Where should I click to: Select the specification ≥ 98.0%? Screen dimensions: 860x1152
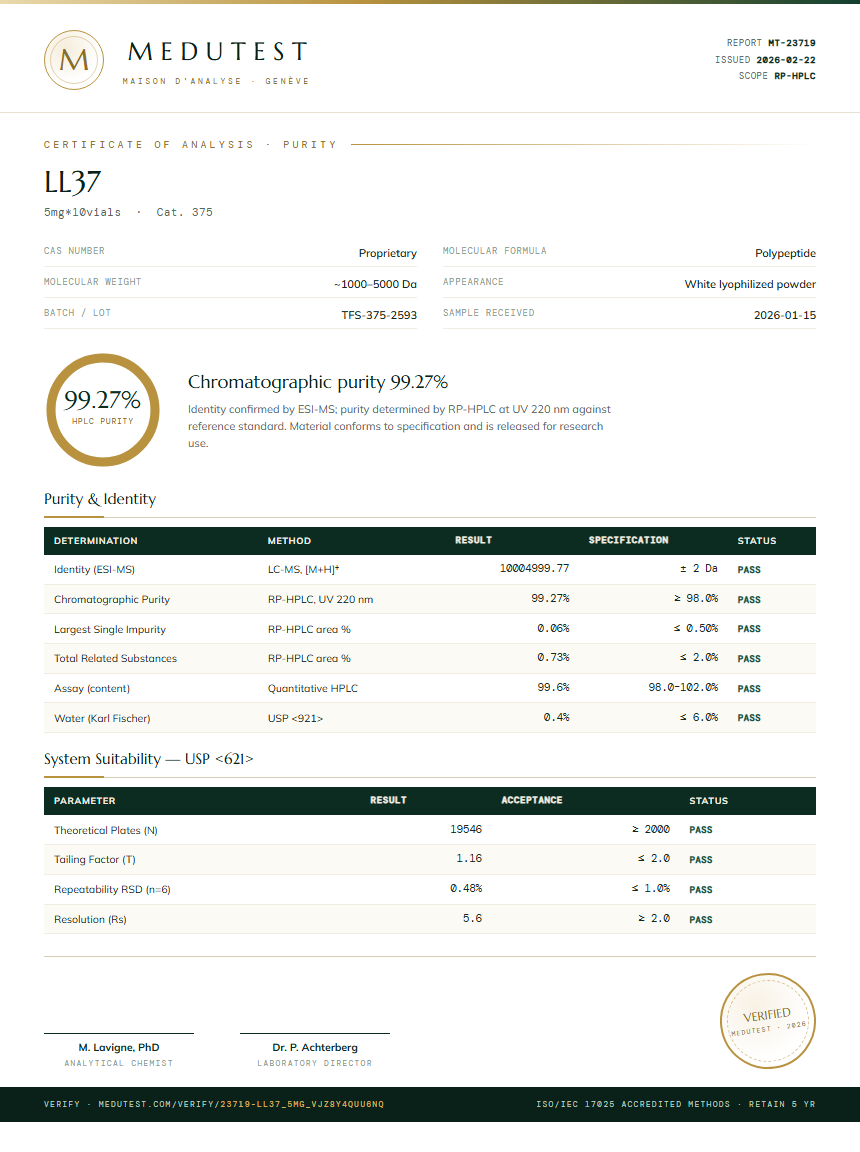coord(695,599)
